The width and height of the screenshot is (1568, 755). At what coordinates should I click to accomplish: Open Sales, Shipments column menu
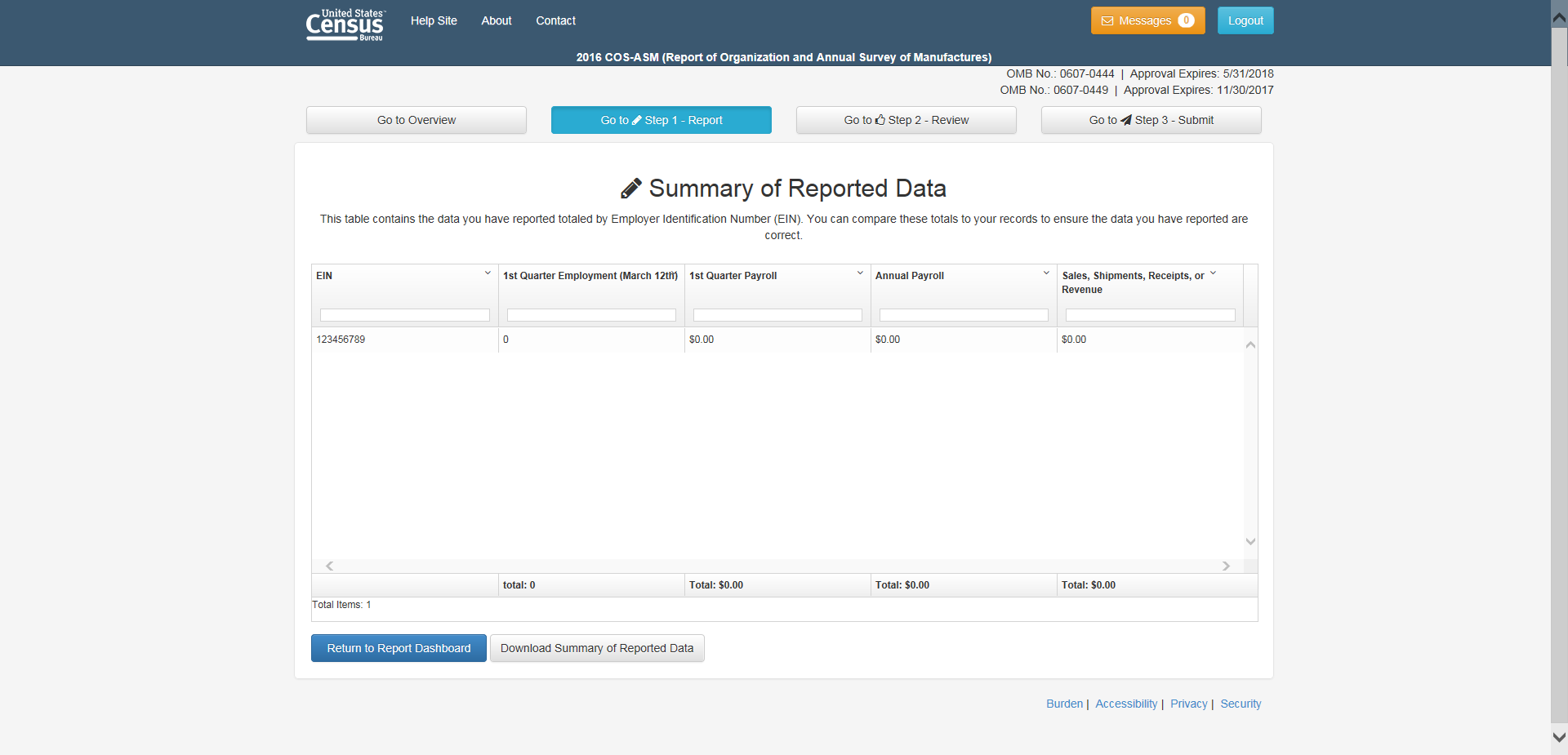click(x=1213, y=273)
